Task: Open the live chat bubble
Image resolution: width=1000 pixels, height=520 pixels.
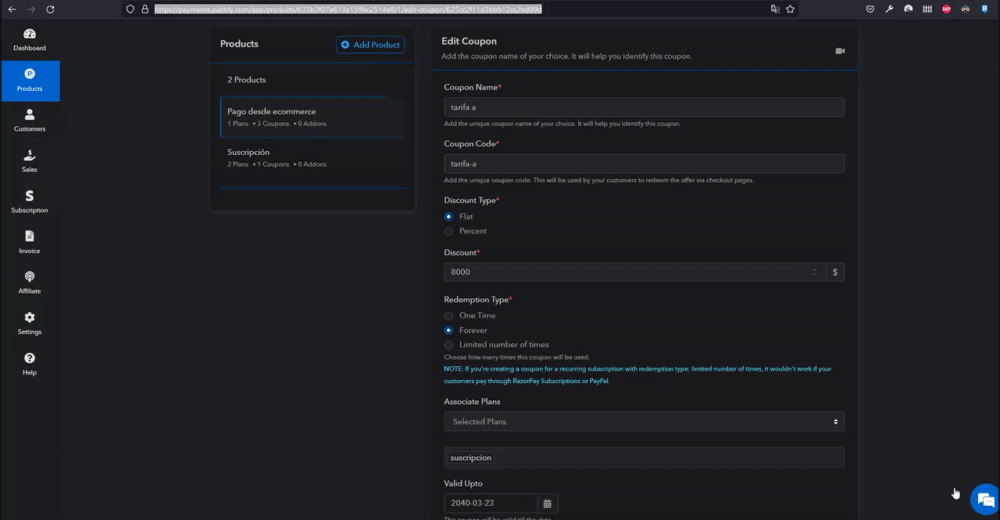Action: point(985,500)
